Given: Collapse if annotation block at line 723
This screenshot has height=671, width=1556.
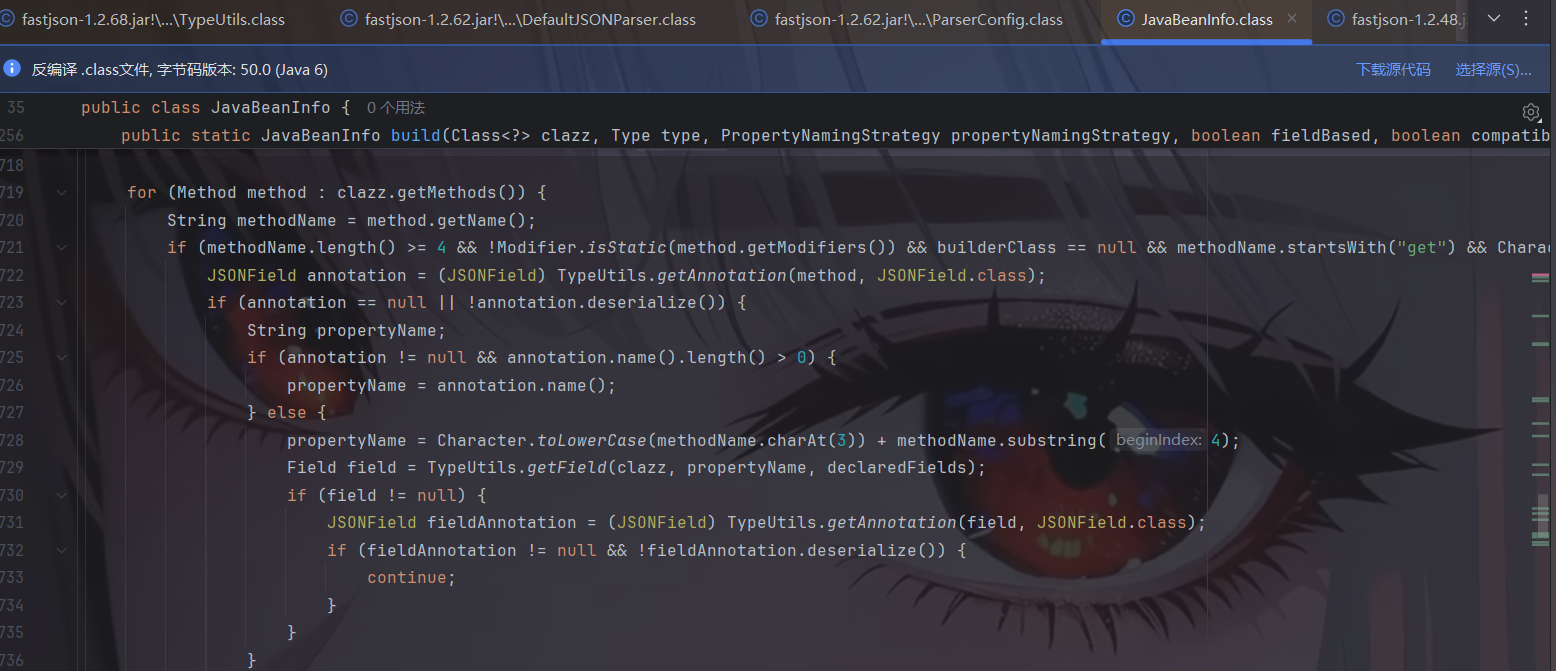Looking at the screenshot, I should tap(62, 302).
